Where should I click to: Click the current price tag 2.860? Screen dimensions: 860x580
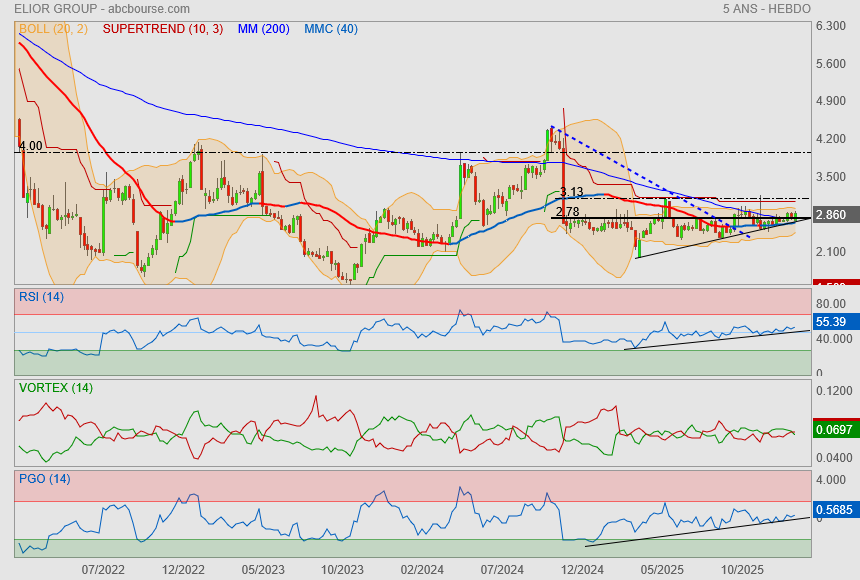point(832,215)
